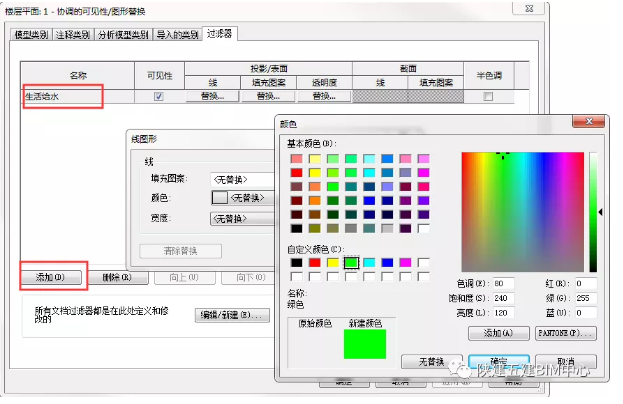Select the black custom color swatch

(296, 263)
